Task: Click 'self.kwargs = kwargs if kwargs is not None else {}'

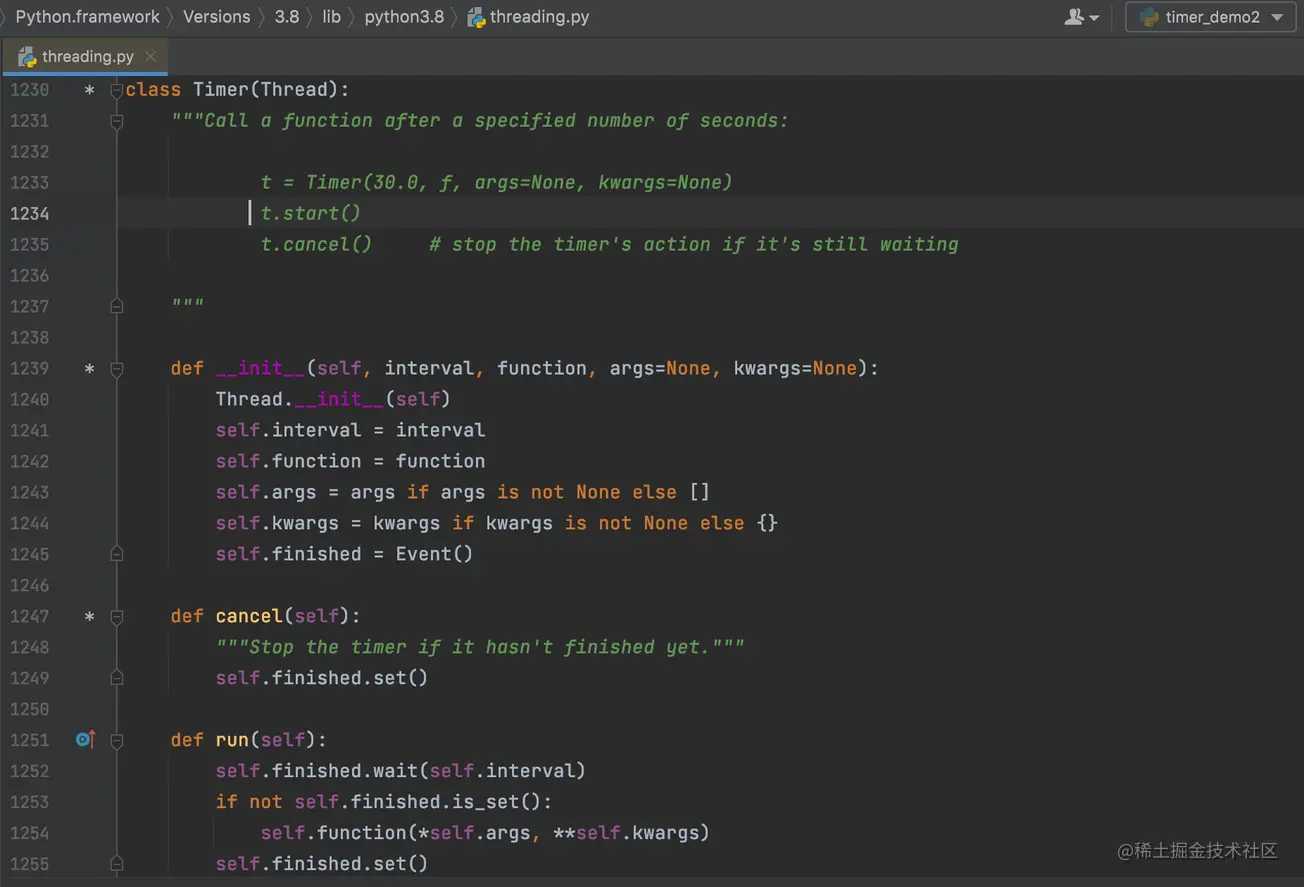Action: [496, 524]
